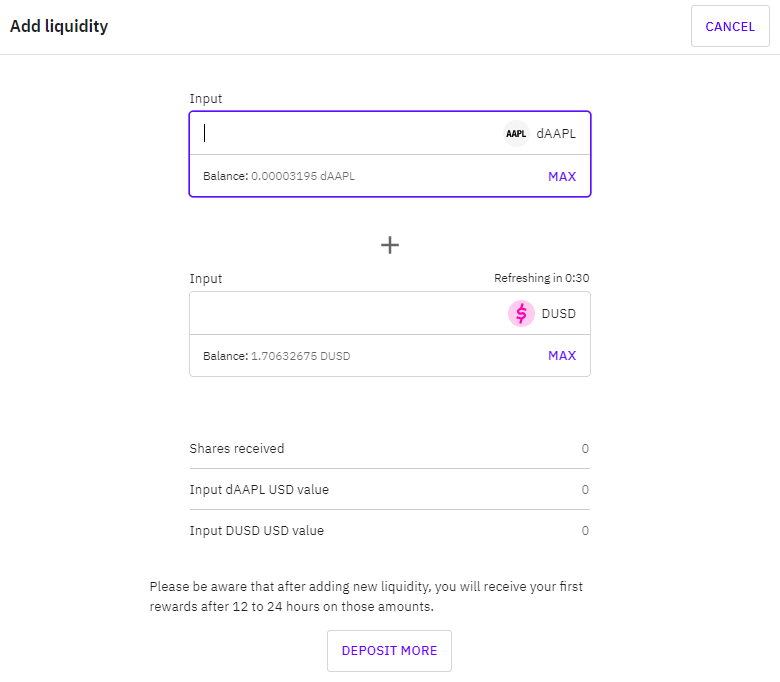This screenshot has width=780, height=682.
Task: Click the Add liquidity heading
Action: [x=59, y=26]
